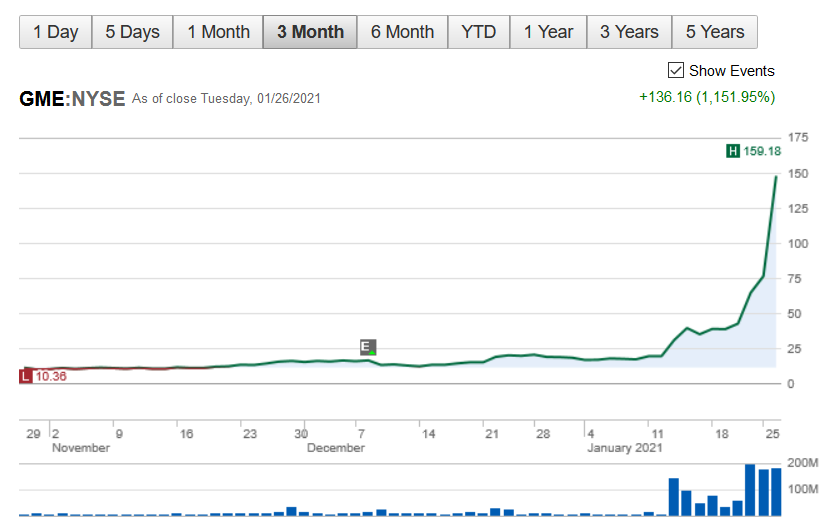Click the 159.18 high price label
The height and width of the screenshot is (532, 840).
tap(762, 152)
